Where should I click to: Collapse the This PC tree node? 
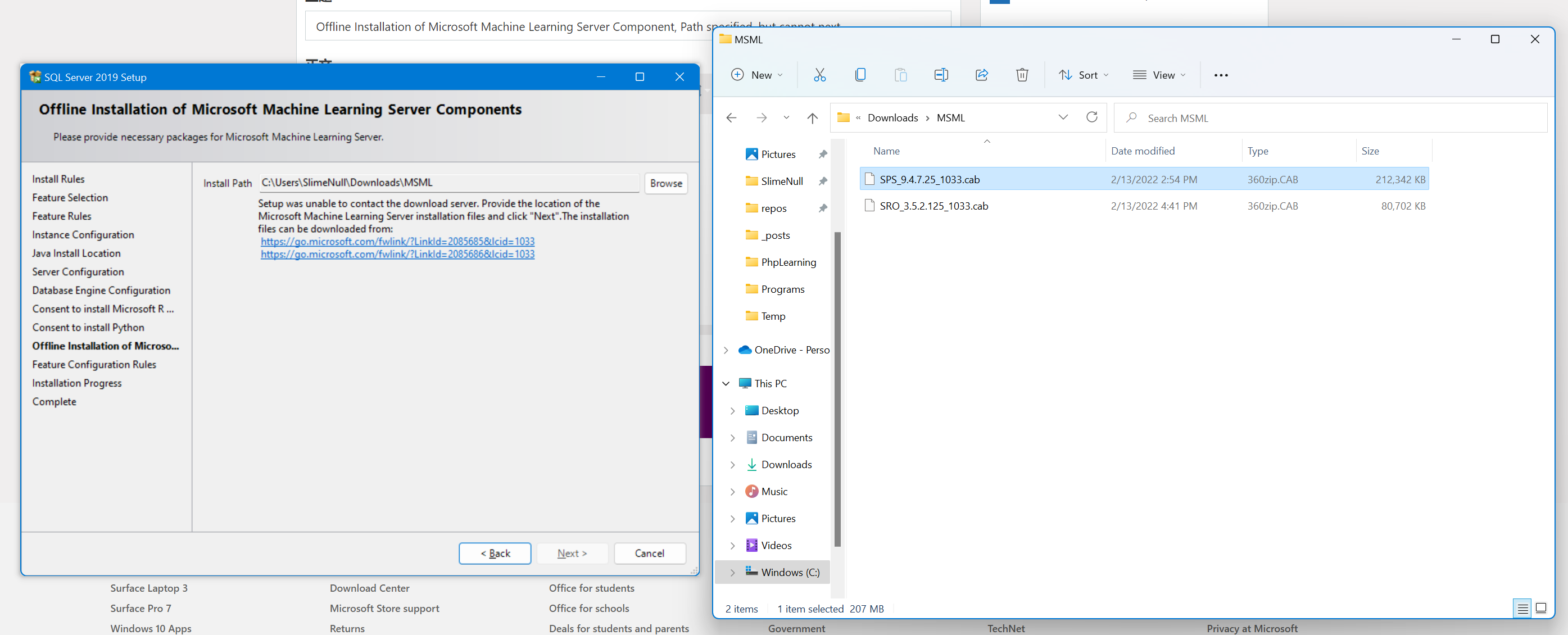[x=726, y=384]
